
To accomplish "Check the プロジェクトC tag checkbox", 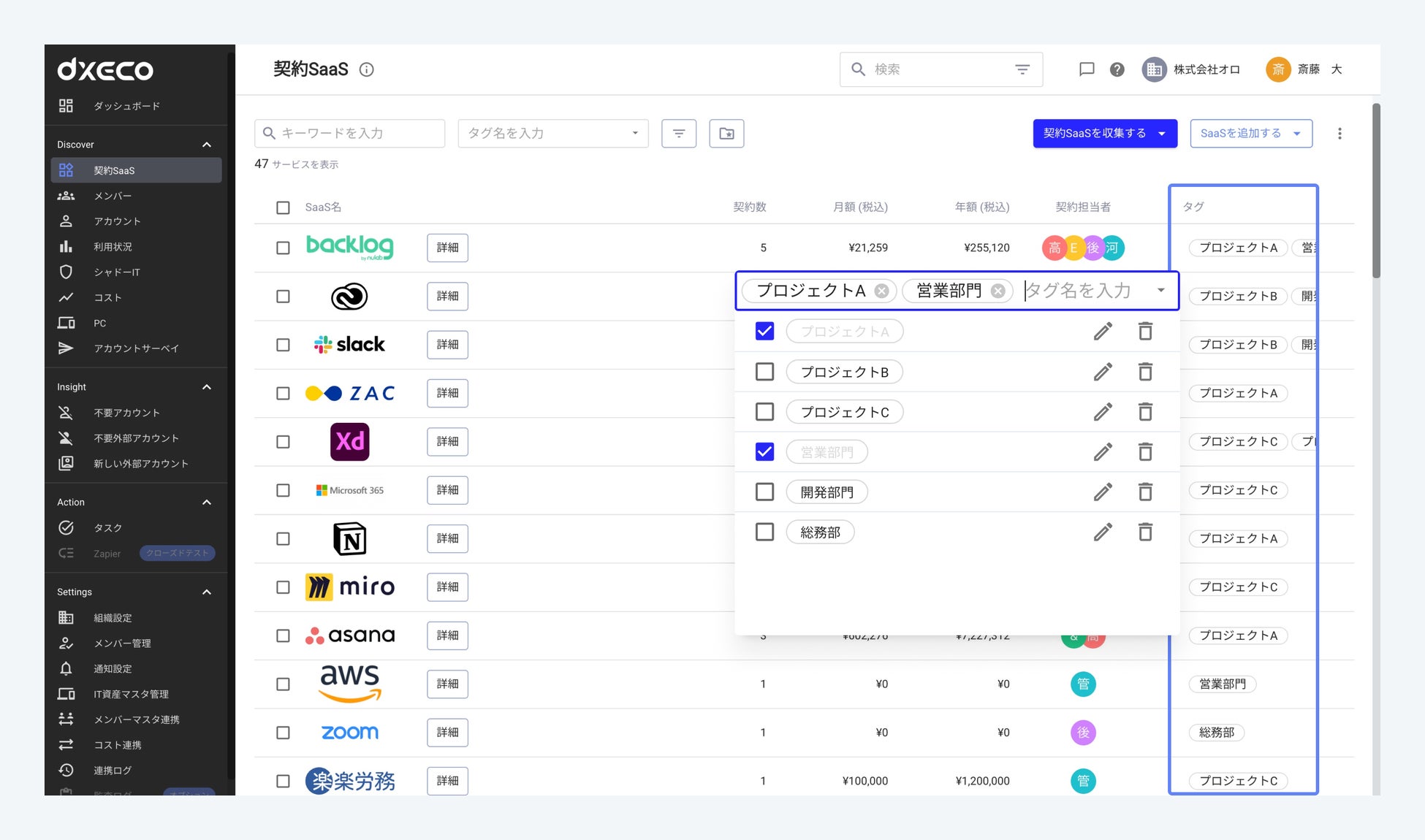I will [764, 412].
